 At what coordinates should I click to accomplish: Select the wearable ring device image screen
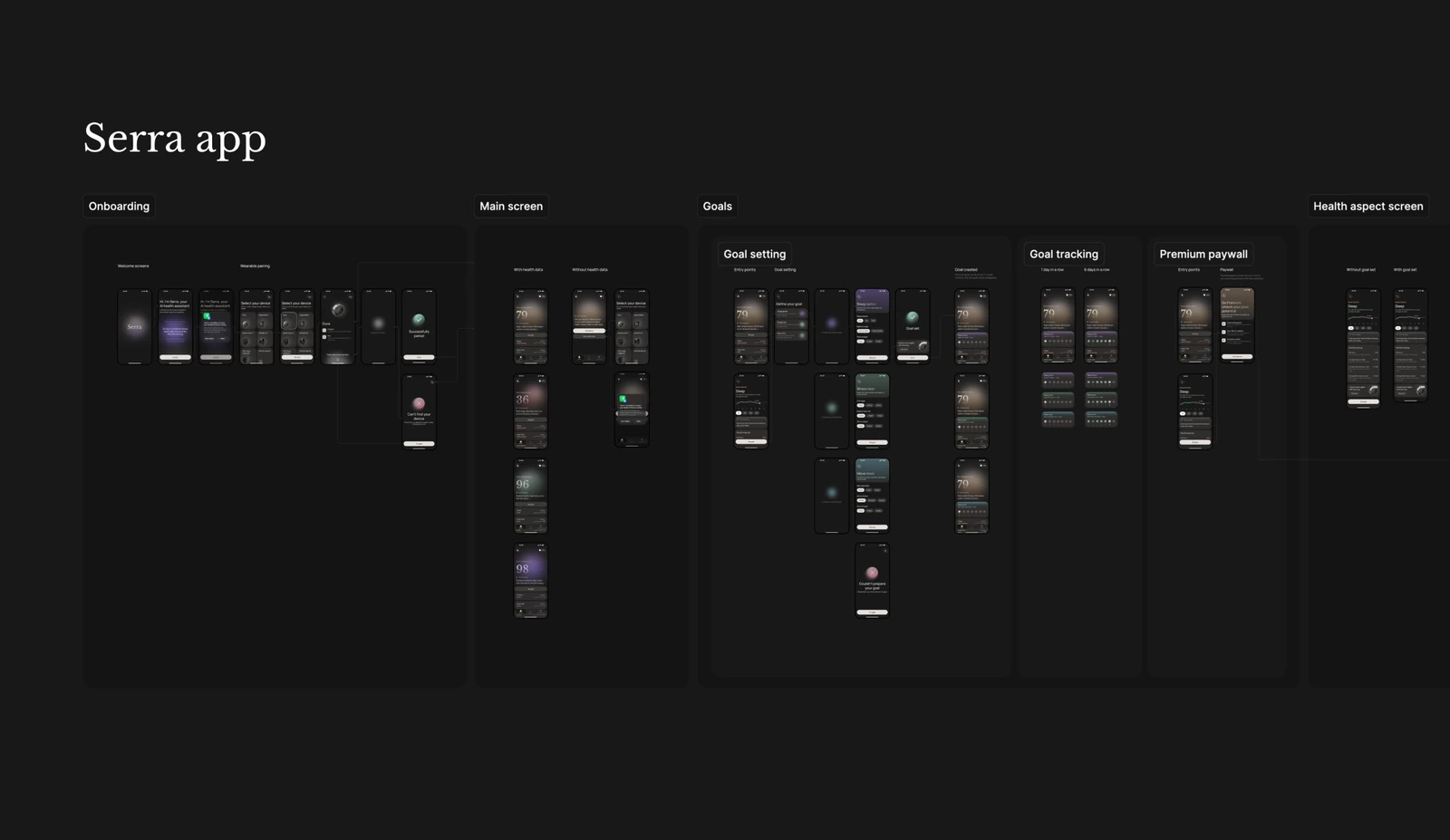[338, 327]
